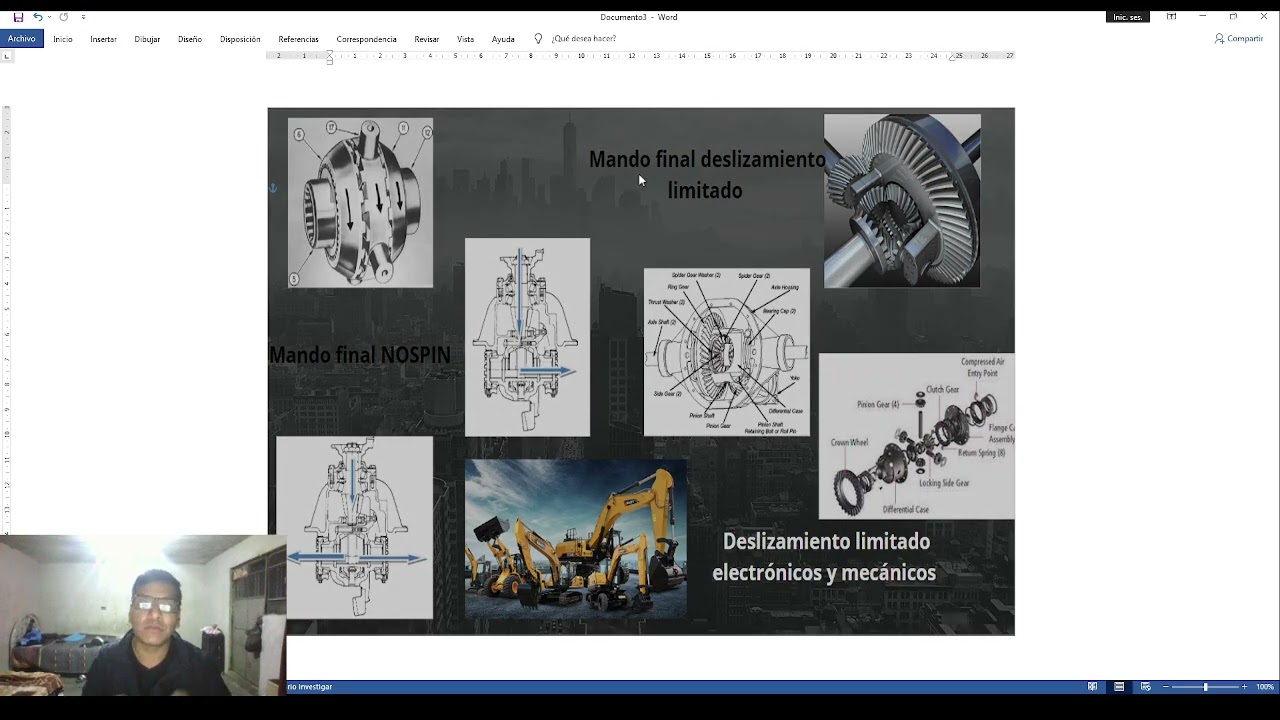Select the labeled Spider Gear differential diagram
Viewport: 1280px width, 720px height.
pos(727,352)
